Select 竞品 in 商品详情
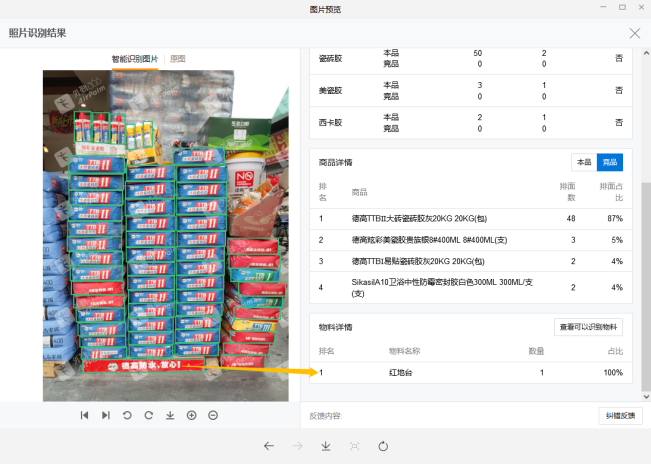Screen dimensions: 651x465 click(610, 162)
